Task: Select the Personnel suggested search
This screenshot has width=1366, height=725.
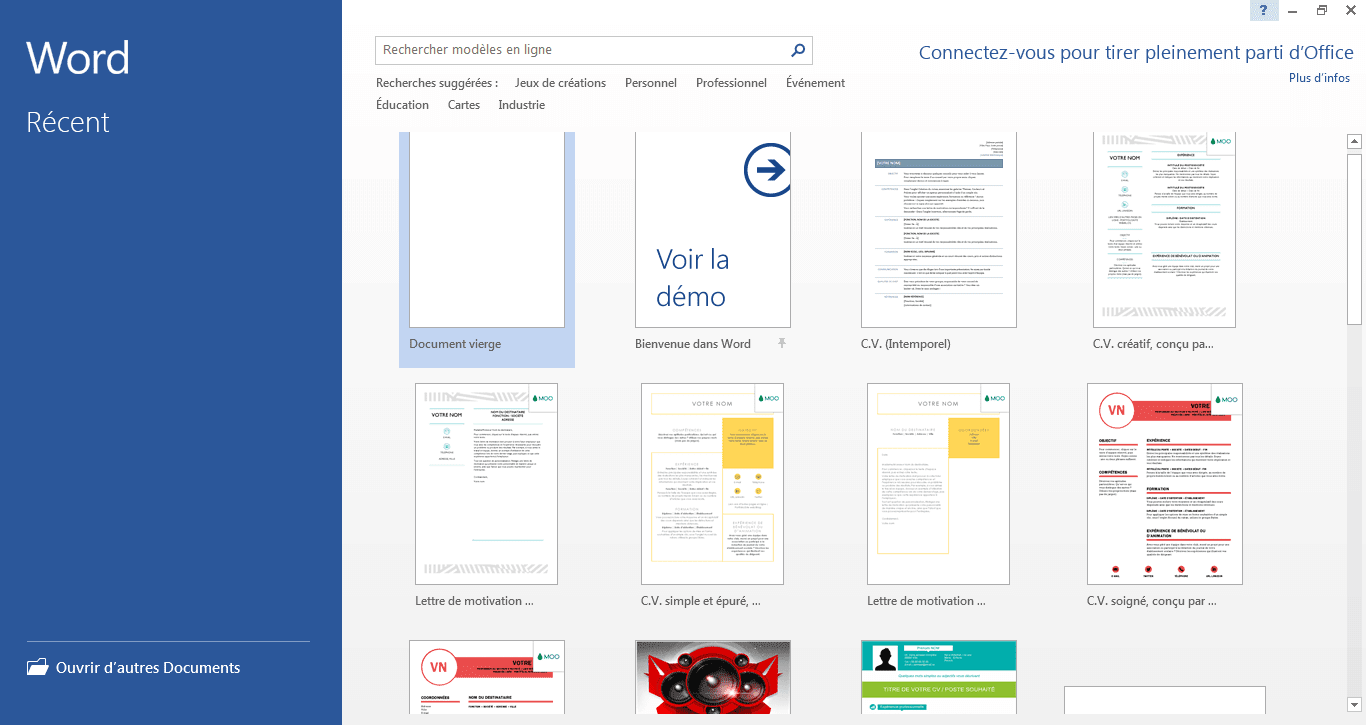Action: click(x=651, y=83)
